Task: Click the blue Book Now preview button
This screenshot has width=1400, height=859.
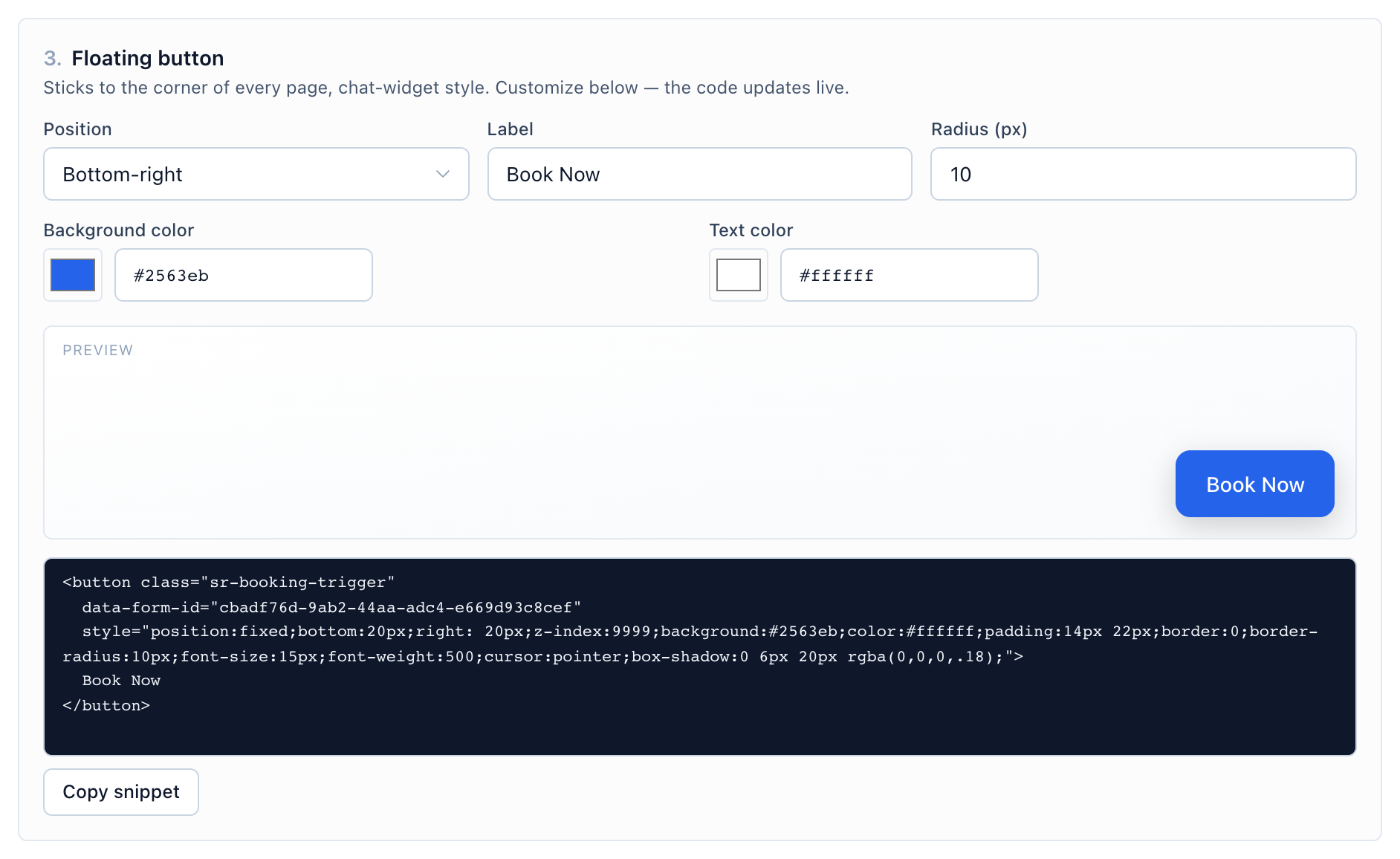Action: [1255, 484]
